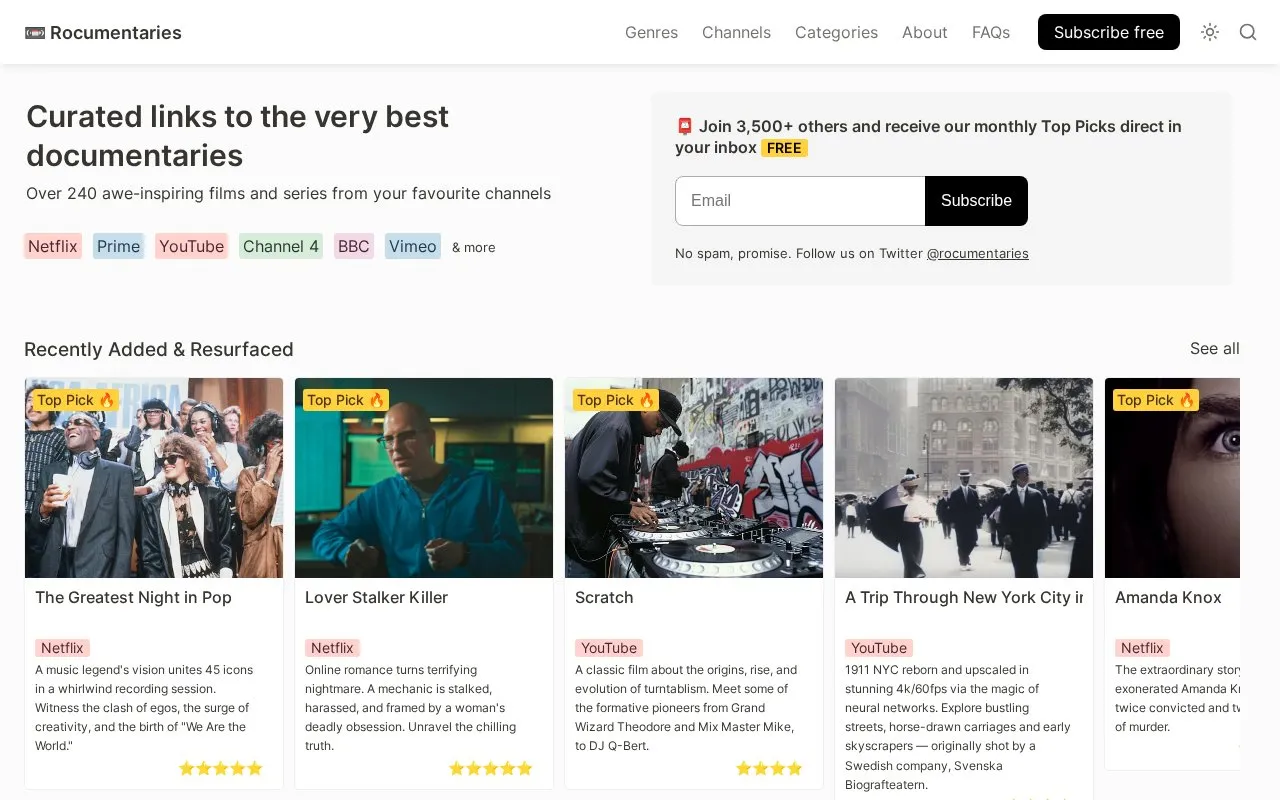The height and width of the screenshot is (800, 1280).
Task: Focus the Email input field
Action: [x=800, y=201]
